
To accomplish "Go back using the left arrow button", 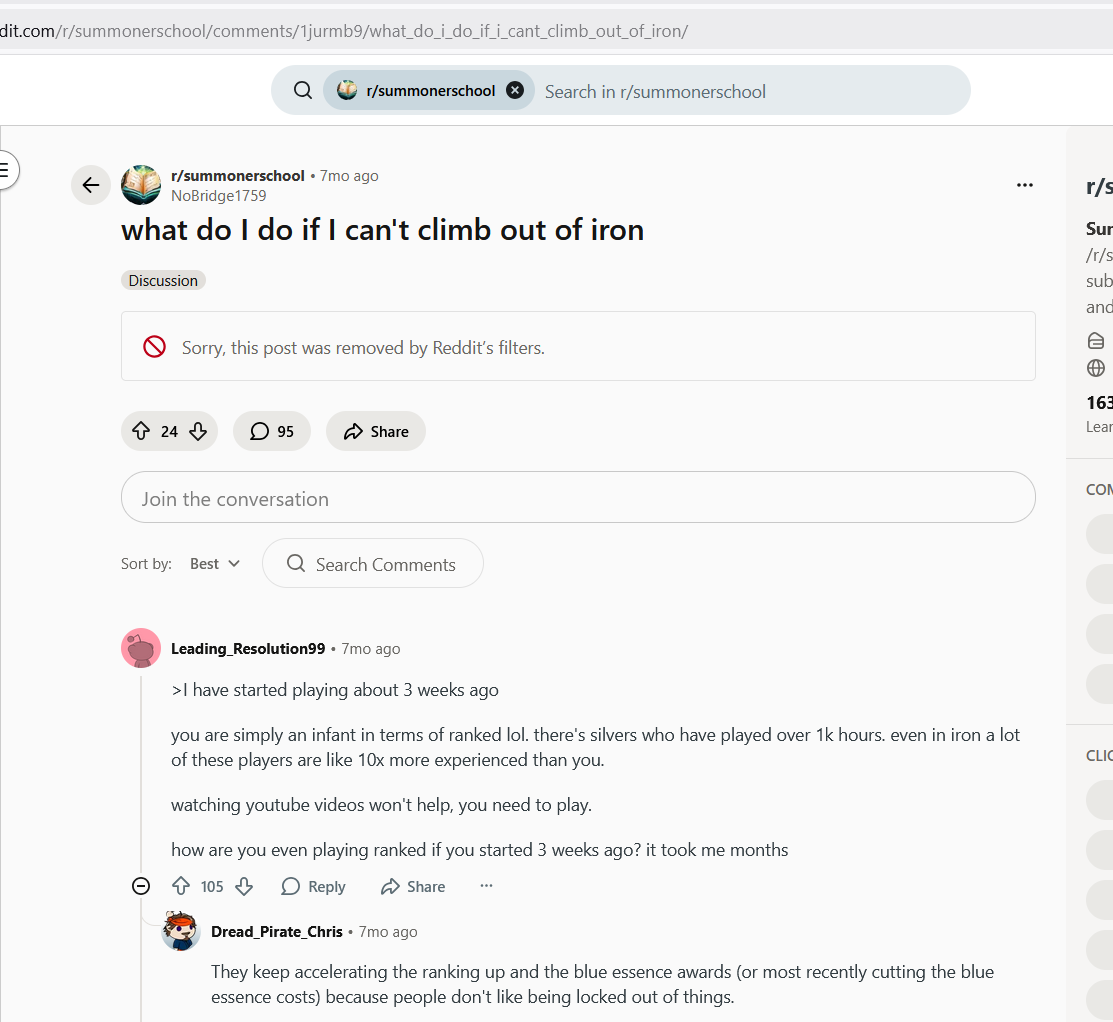I will point(91,185).
